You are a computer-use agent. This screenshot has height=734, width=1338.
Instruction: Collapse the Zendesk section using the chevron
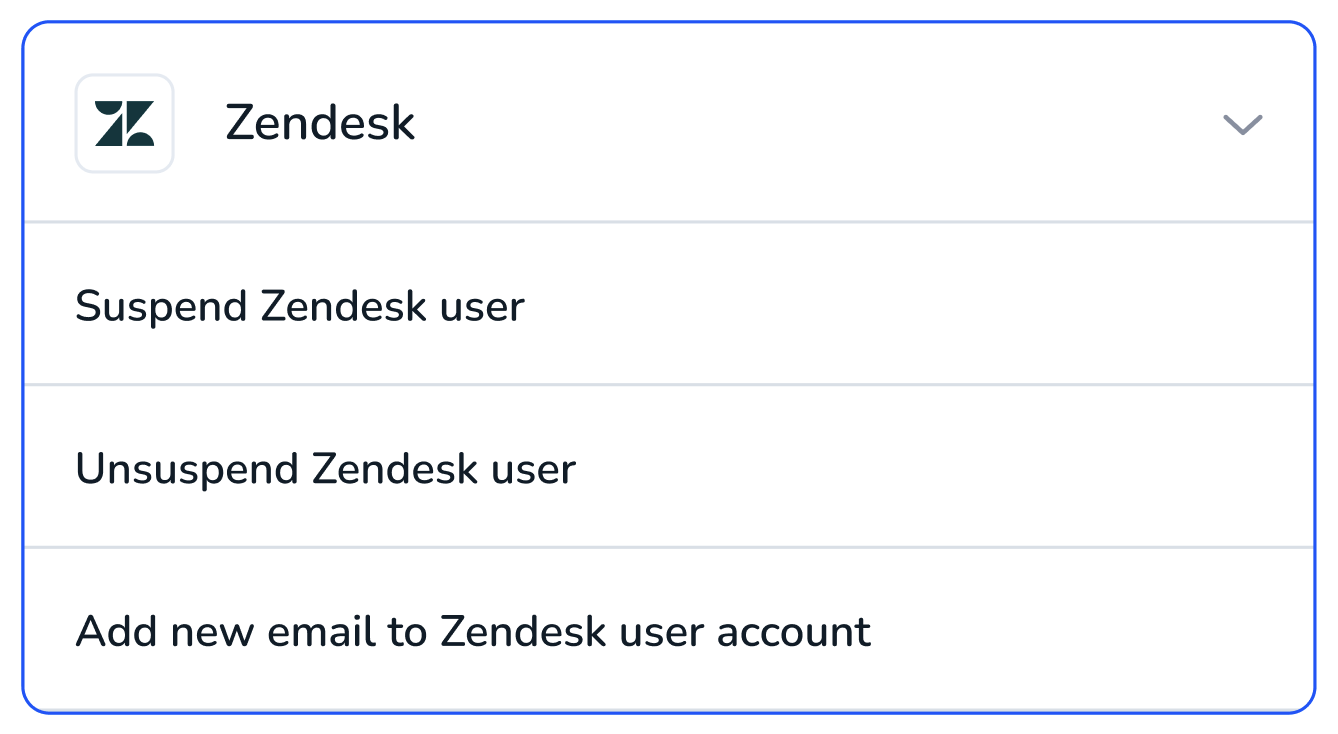coord(1242,124)
